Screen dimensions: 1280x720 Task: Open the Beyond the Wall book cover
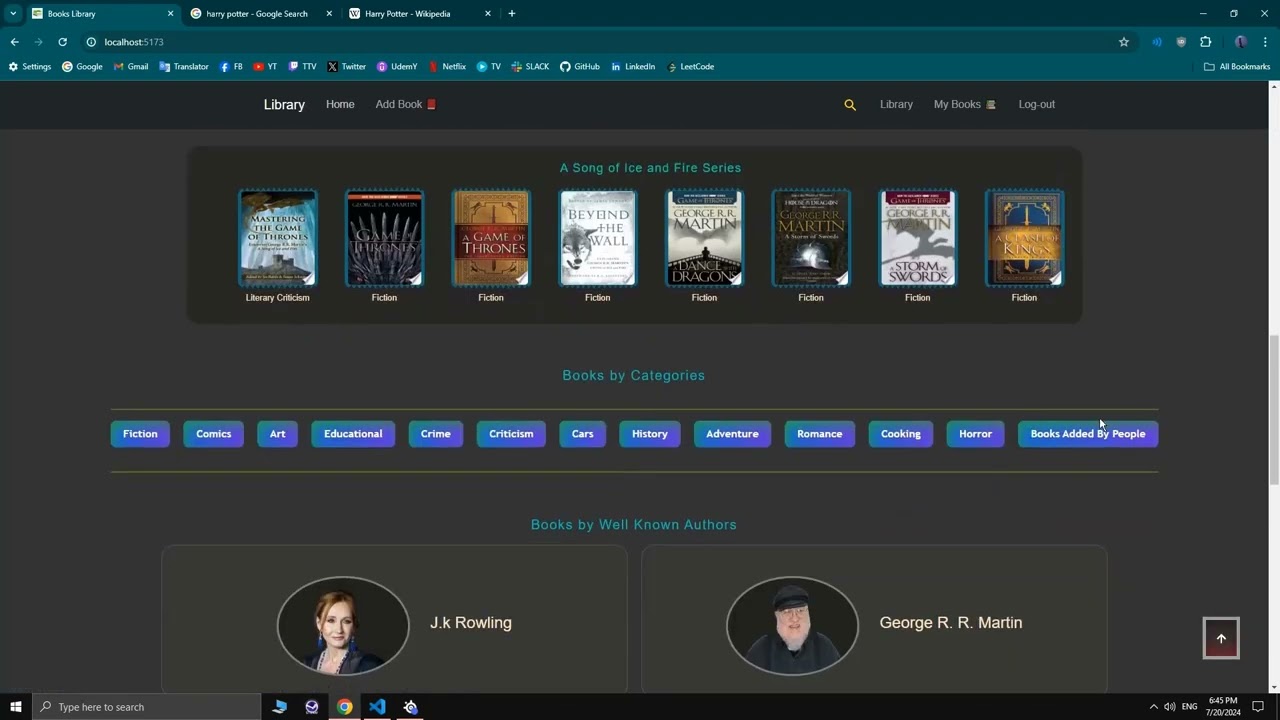597,238
